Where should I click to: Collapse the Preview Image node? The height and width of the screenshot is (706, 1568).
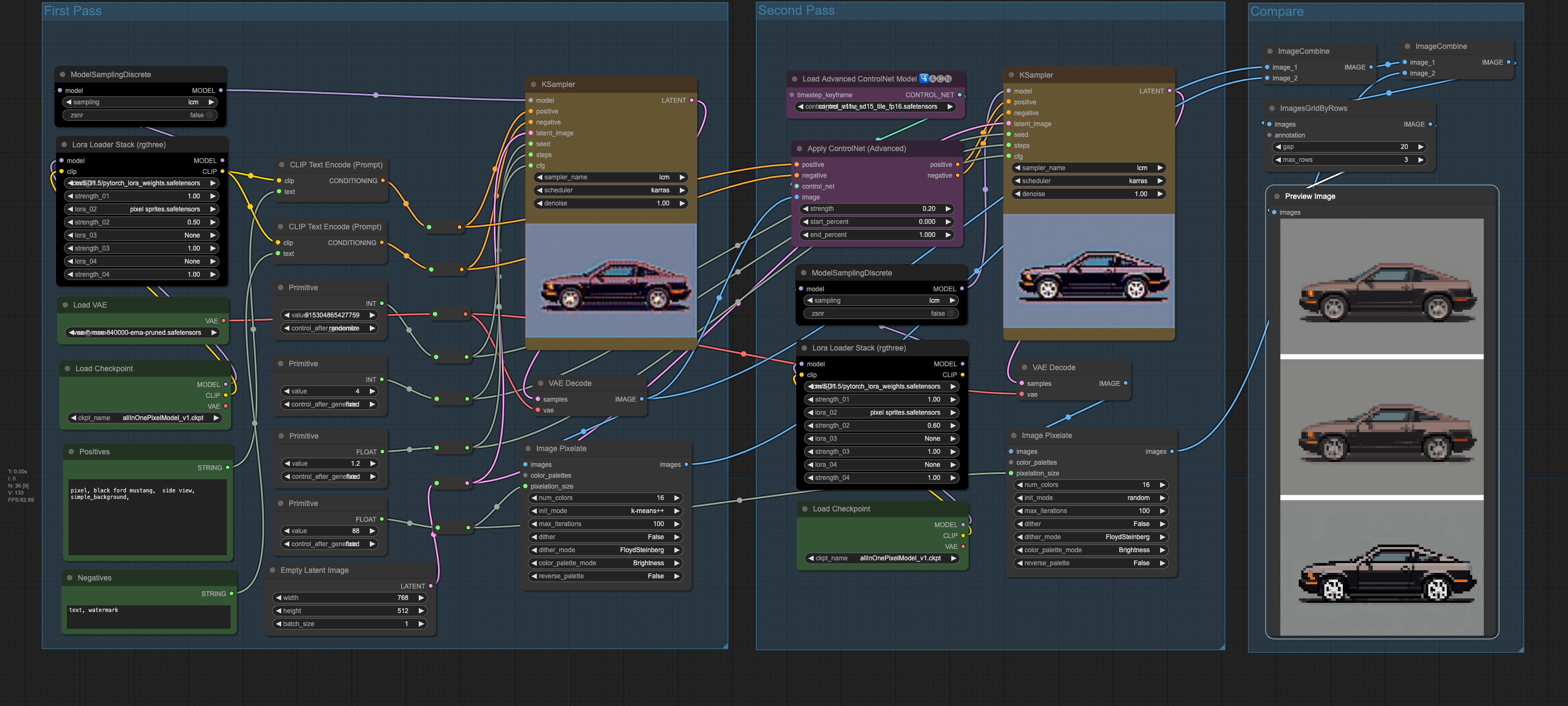point(1277,196)
